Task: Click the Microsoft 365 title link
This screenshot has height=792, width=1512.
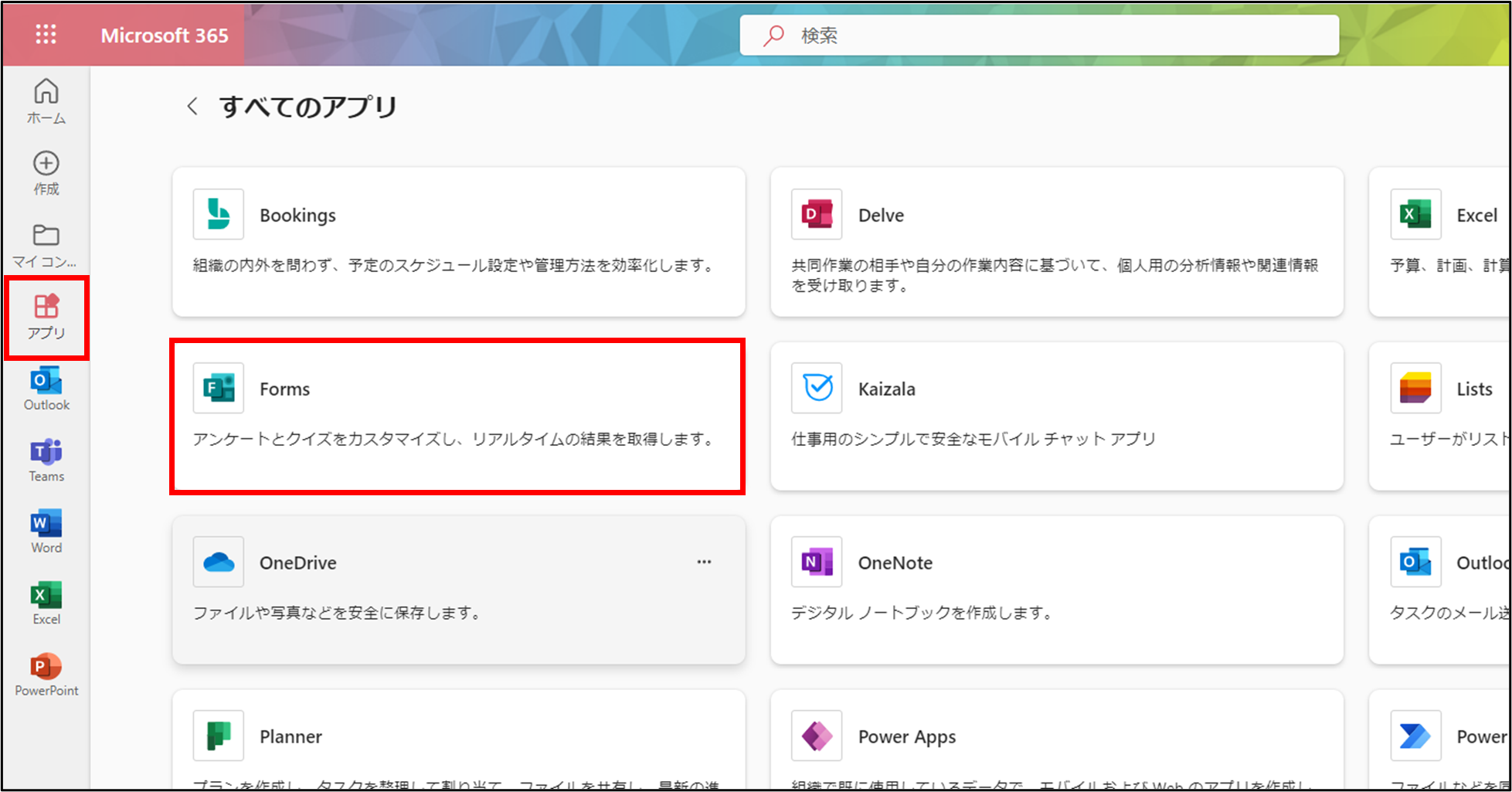Action: pos(165,36)
